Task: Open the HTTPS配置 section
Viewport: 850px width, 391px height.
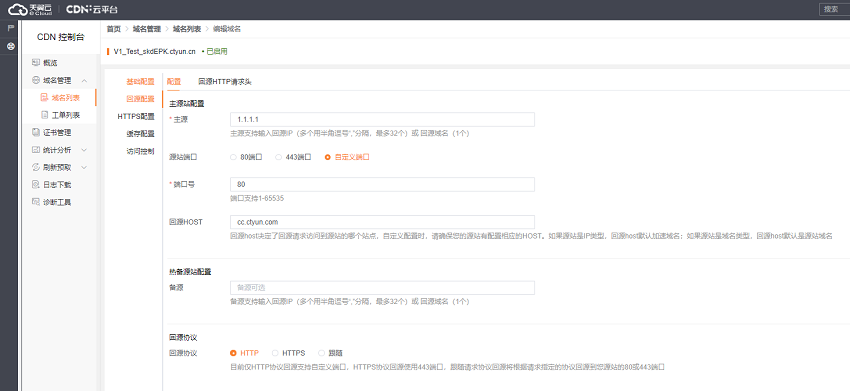Action: pos(136,116)
